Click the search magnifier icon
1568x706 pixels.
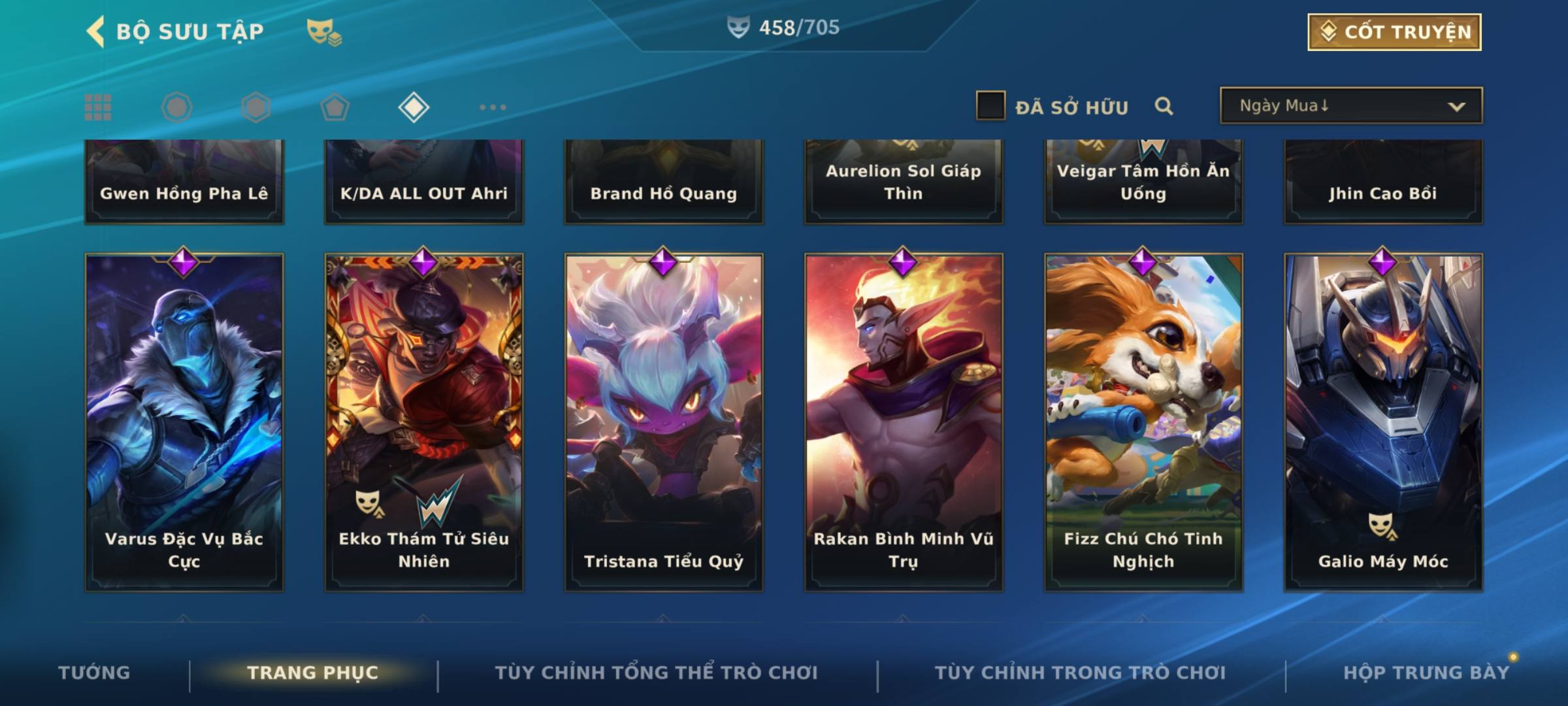(1164, 106)
